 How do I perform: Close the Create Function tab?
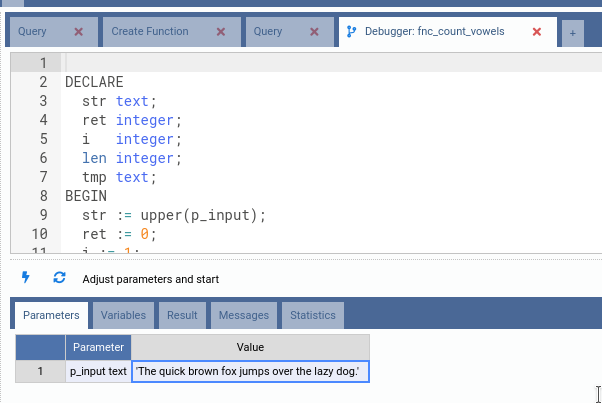(x=222, y=32)
